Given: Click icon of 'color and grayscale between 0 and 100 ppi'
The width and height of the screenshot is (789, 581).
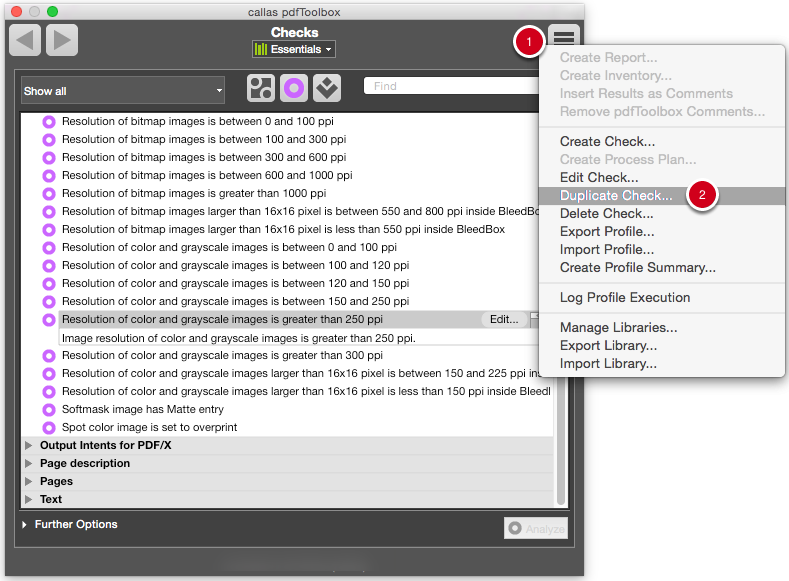Looking at the screenshot, I should 49,247.
